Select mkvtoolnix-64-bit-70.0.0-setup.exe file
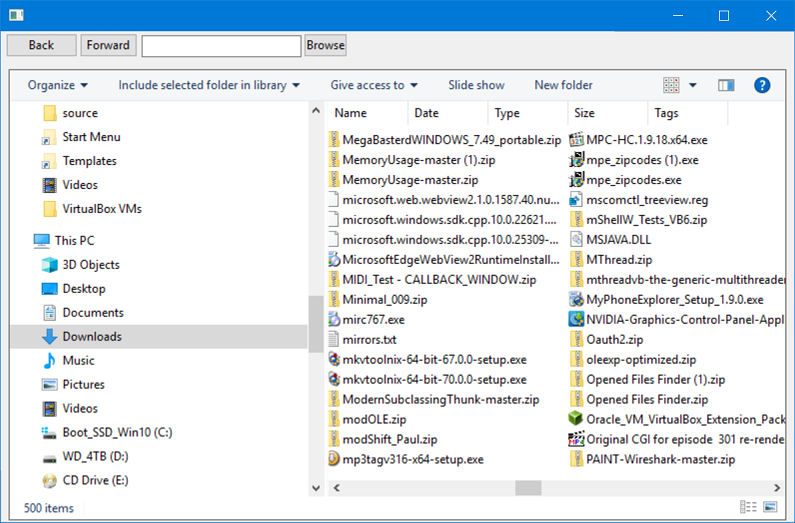 click(427, 380)
